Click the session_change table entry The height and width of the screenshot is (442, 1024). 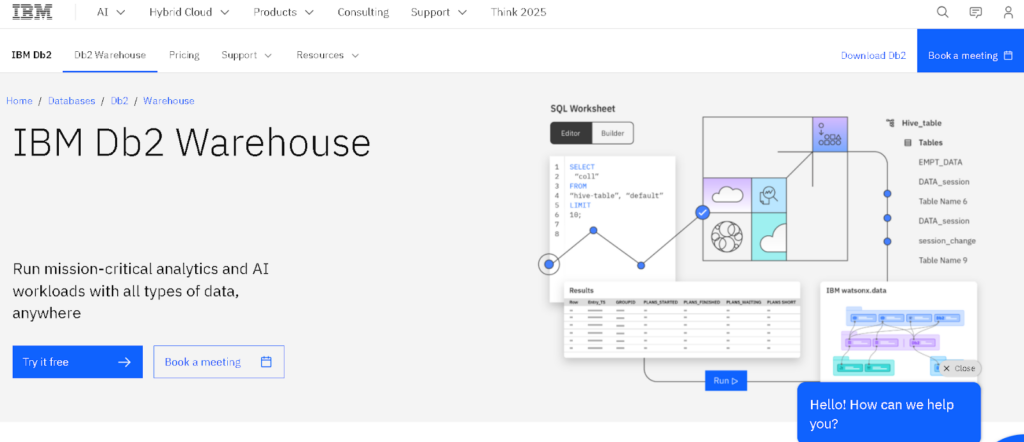[947, 240]
